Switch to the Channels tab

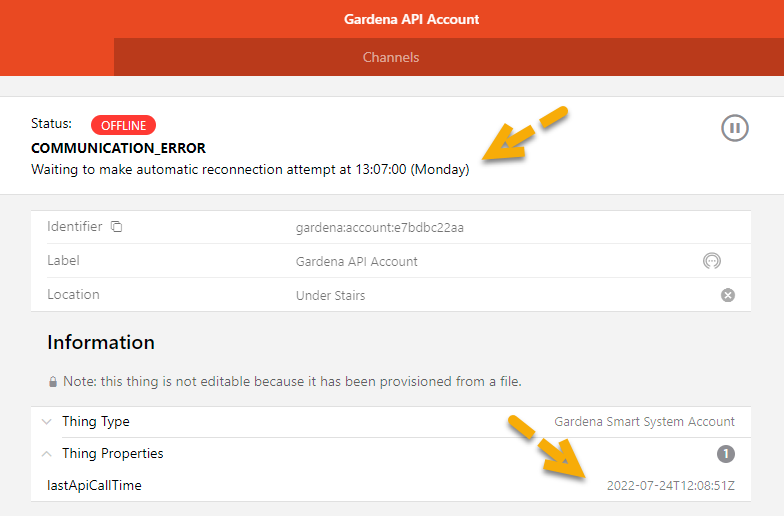pos(391,57)
